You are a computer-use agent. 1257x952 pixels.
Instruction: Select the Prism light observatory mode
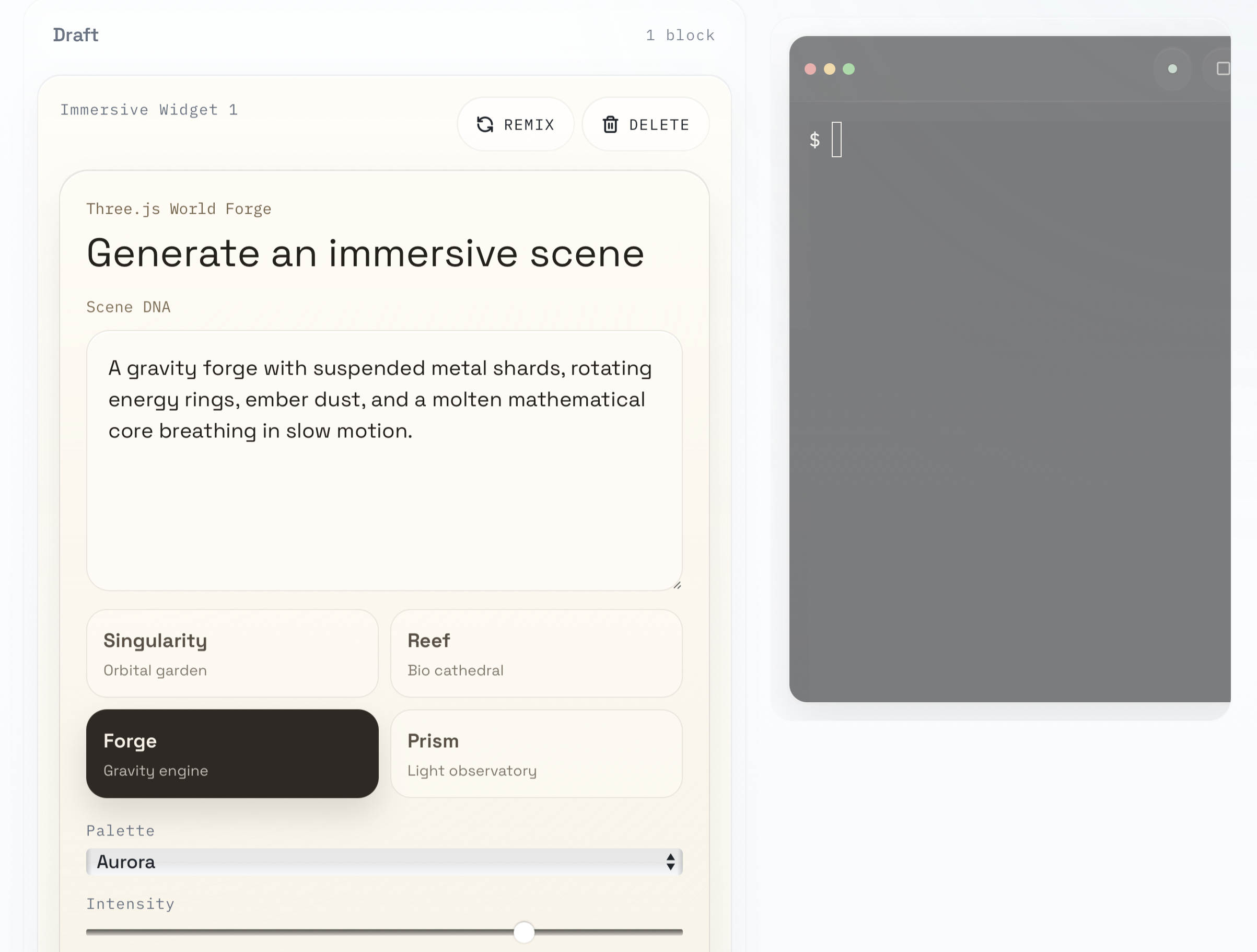pos(536,753)
